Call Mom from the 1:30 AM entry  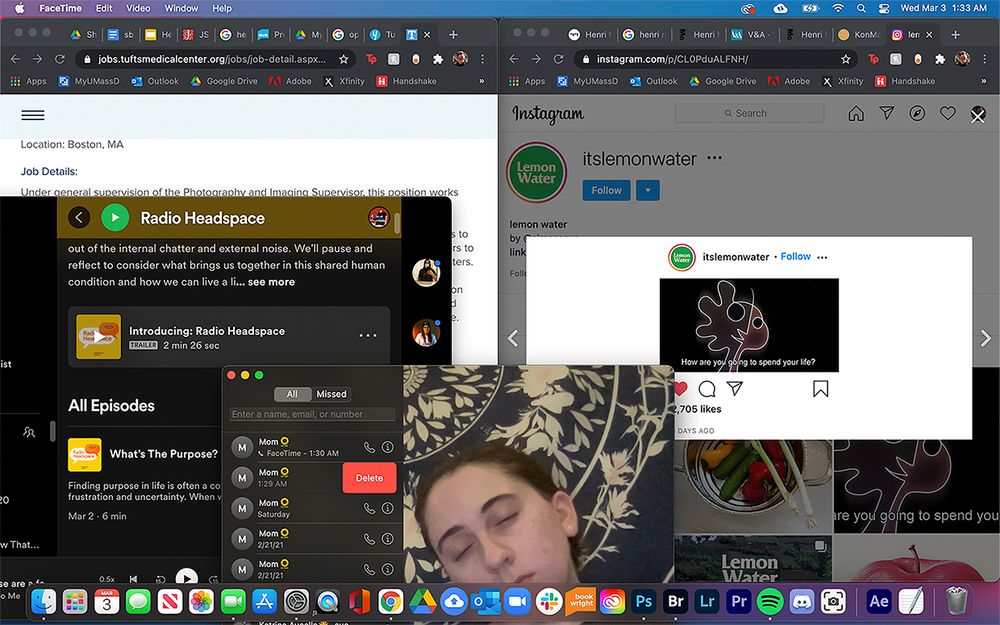tap(369, 447)
